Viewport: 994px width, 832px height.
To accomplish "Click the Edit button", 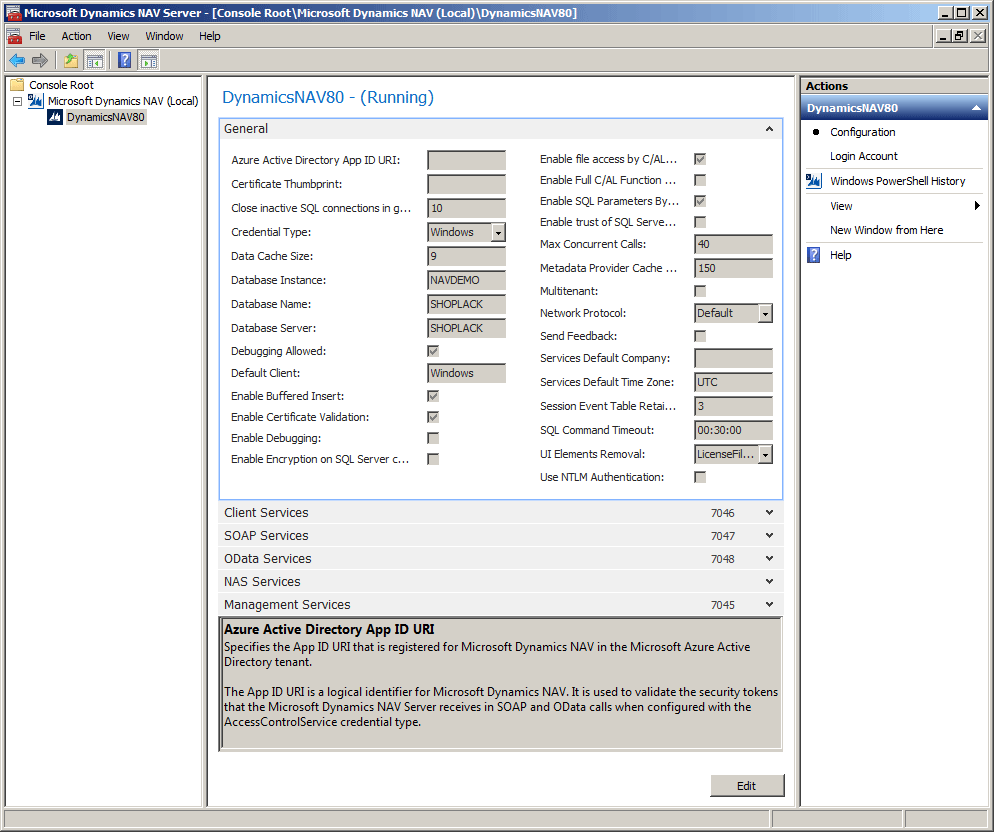I will point(747,786).
